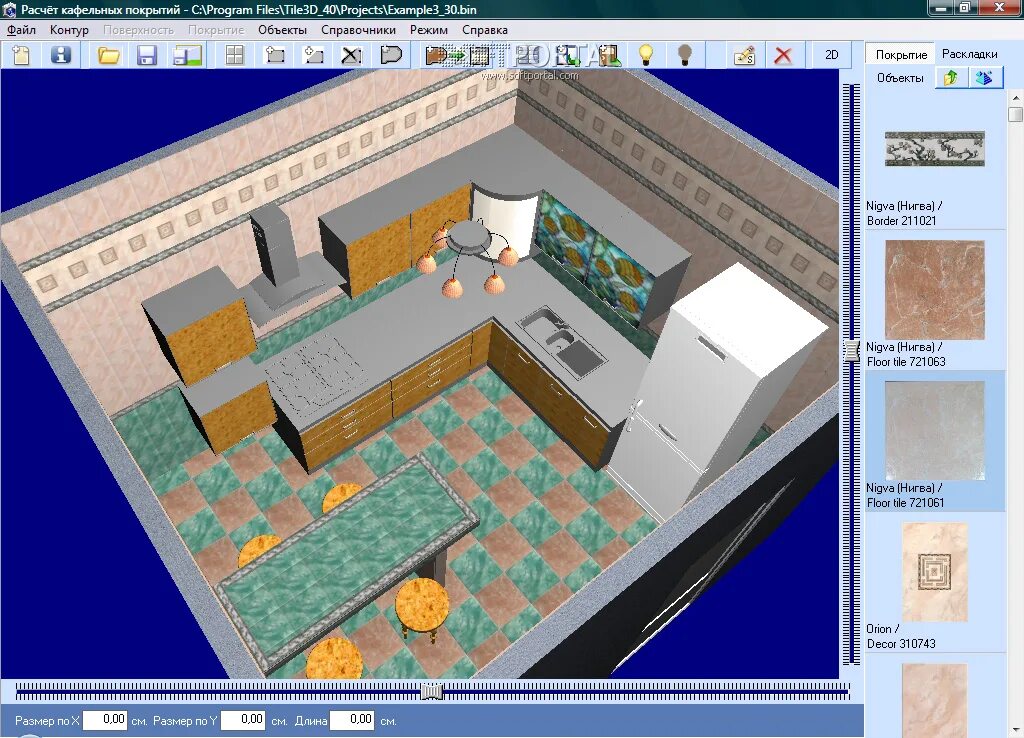Click the hanging chandelier in 3D view
The width and height of the screenshot is (1024, 738).
click(467, 258)
